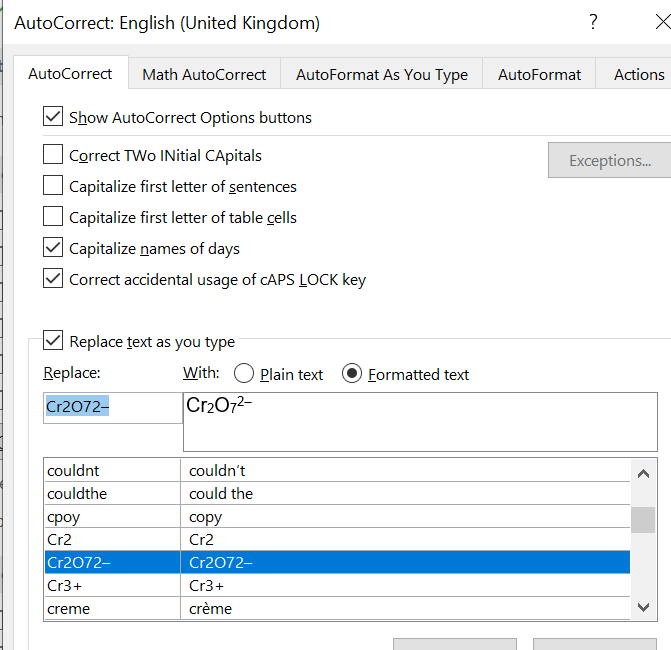
Task: Uncheck Show AutoCorrect Options buttons
Action: click(x=54, y=117)
